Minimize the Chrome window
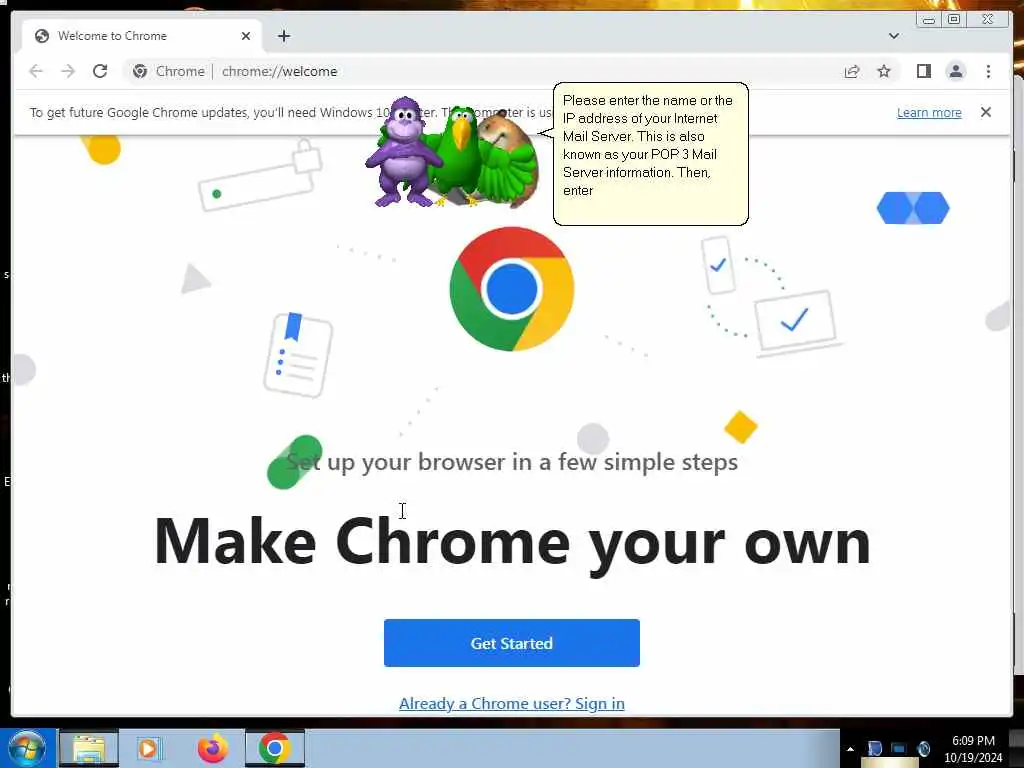1024x768 pixels. [928, 20]
